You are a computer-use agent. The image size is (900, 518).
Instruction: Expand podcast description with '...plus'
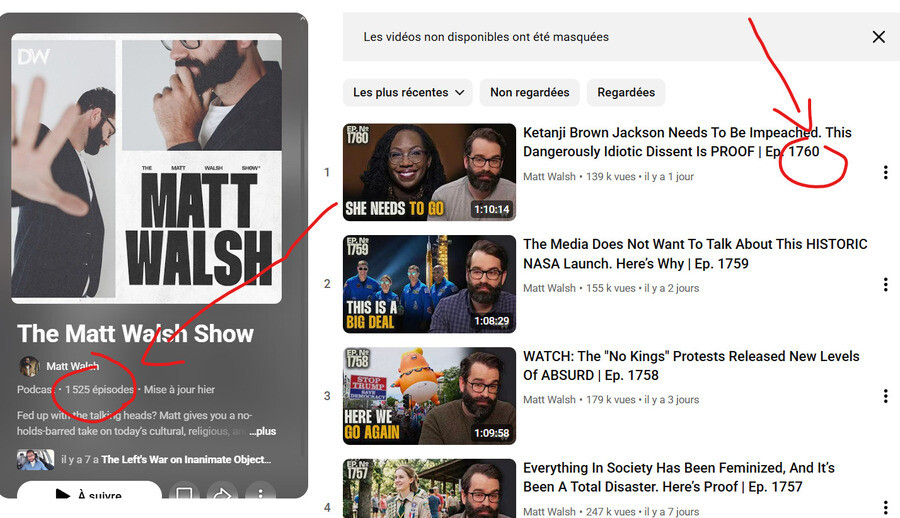263,431
